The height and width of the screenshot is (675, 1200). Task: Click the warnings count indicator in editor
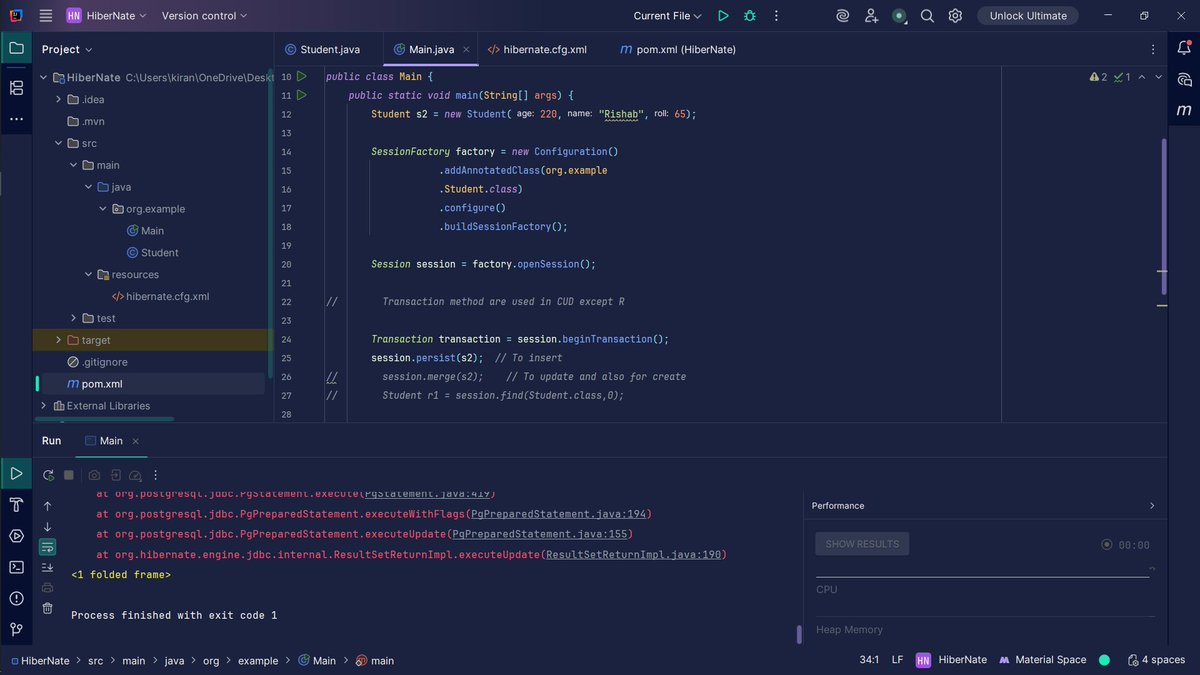tap(1098, 77)
